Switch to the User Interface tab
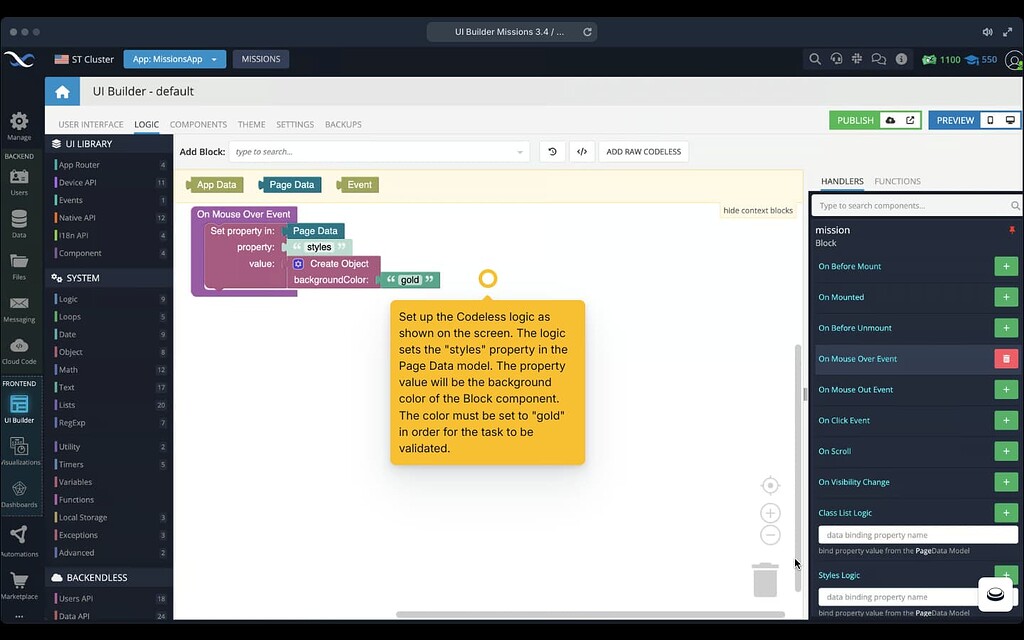The width and height of the screenshot is (1024, 640). coord(91,124)
